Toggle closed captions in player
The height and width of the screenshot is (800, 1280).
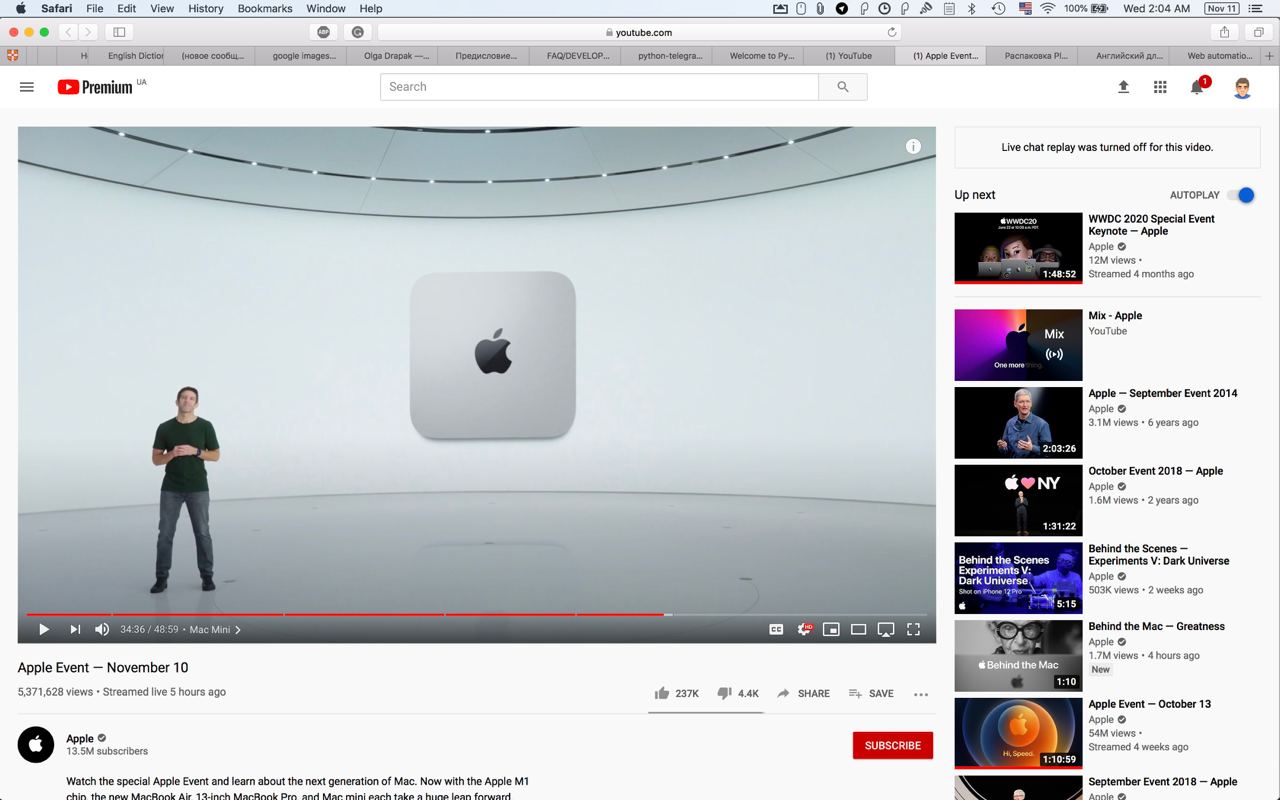[776, 629]
